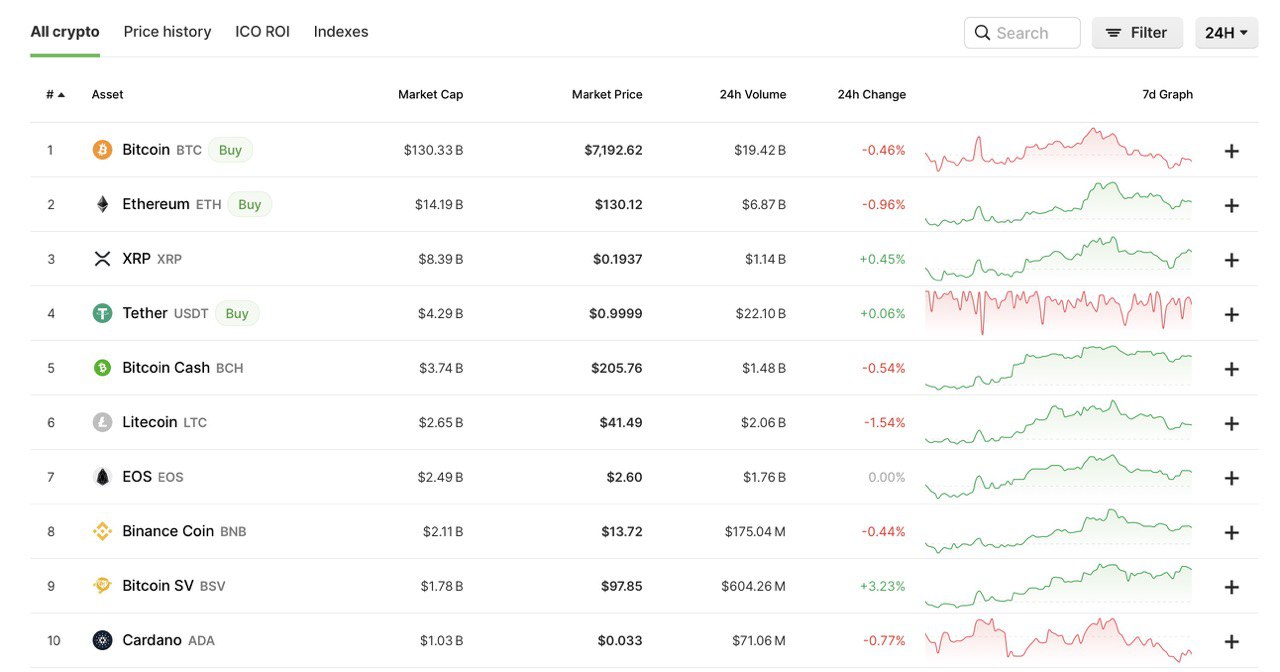Click Tether volume $22.10 B
The image size is (1280, 672).
tap(761, 313)
